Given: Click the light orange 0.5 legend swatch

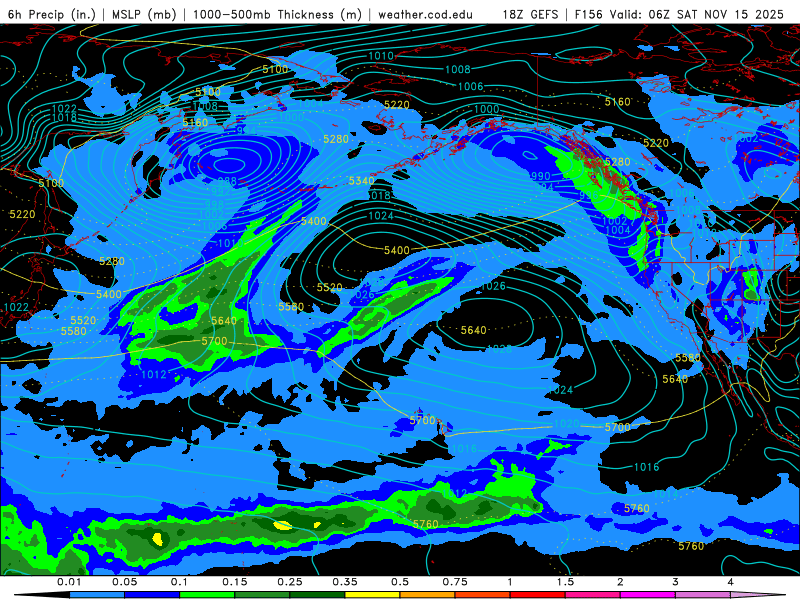Looking at the screenshot, I should [x=428, y=595].
